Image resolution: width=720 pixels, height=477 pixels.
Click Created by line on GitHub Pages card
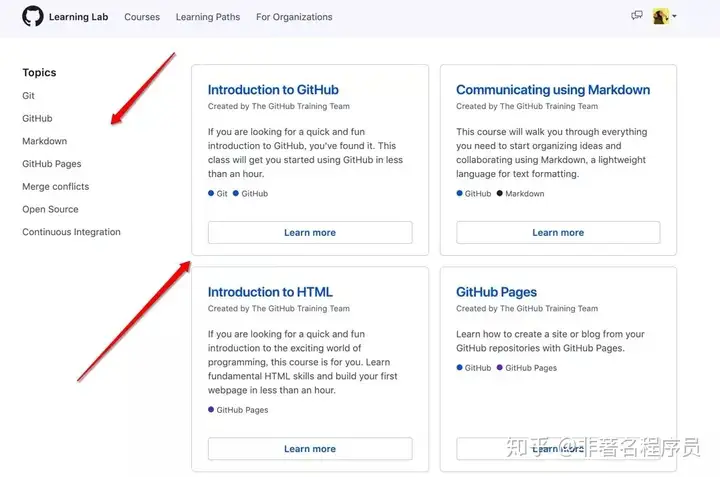coord(527,309)
